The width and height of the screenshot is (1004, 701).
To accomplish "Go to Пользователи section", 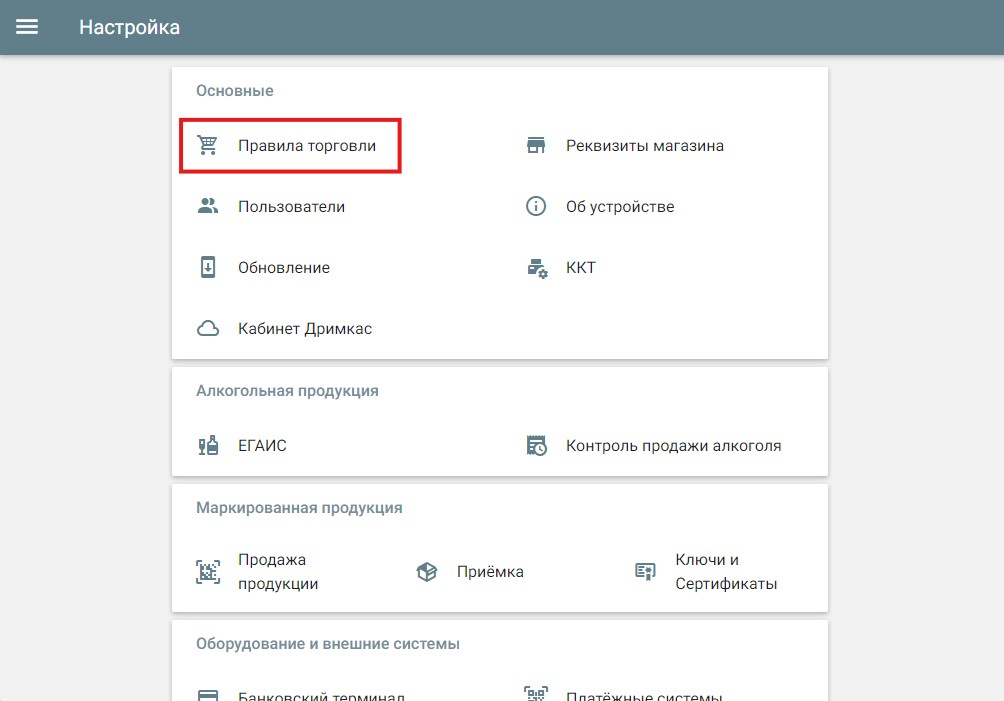I will pyautogui.click(x=291, y=207).
